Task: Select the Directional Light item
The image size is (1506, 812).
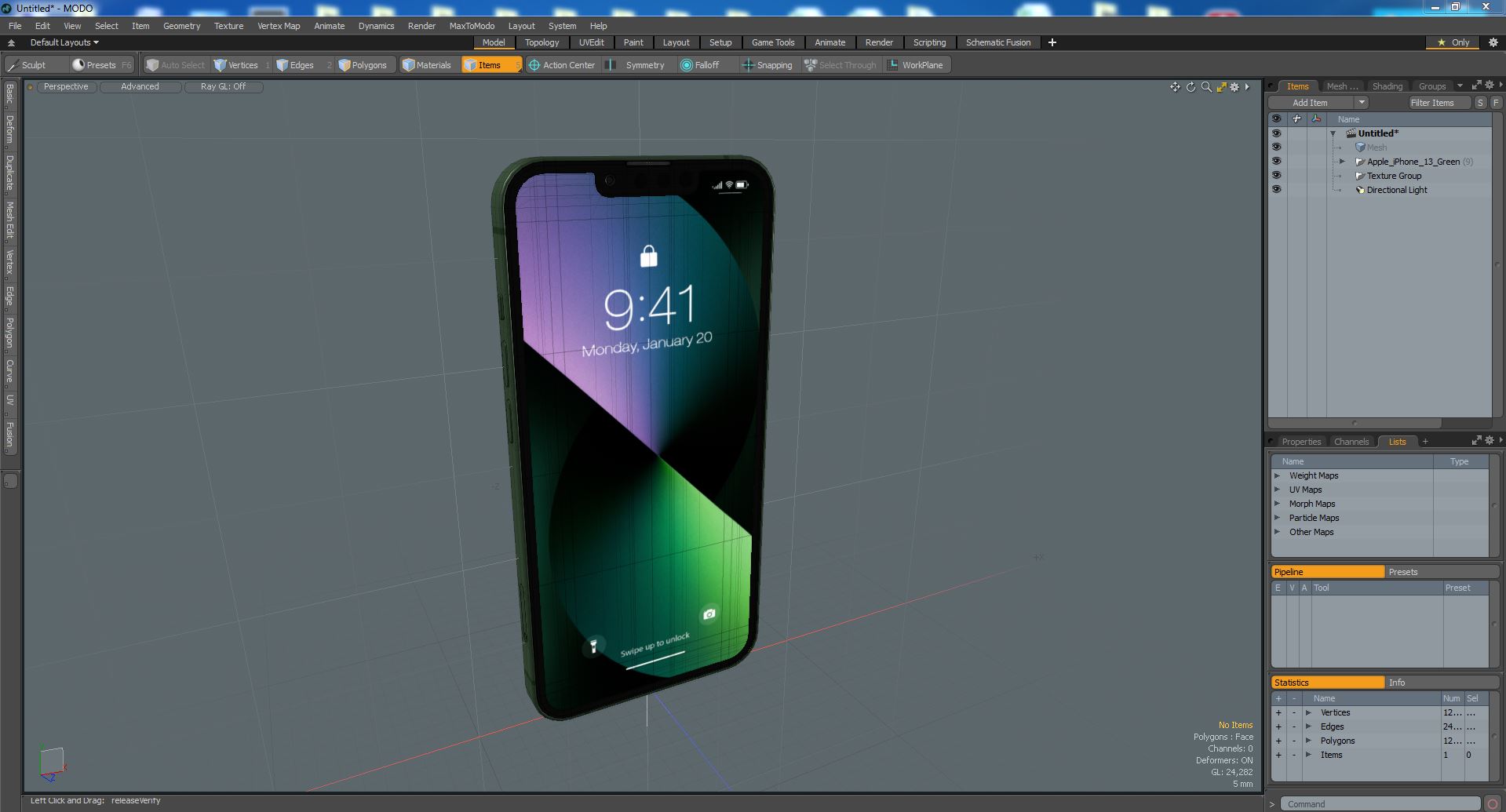Action: click(1397, 190)
